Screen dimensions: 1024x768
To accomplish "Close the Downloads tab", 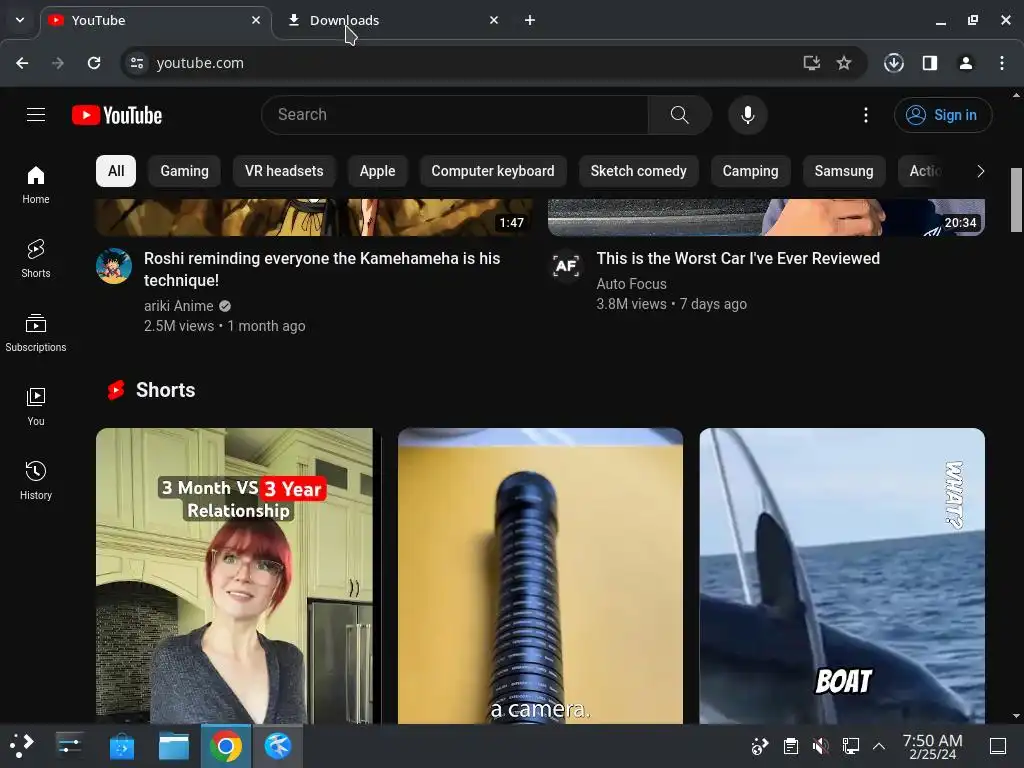I will (x=494, y=20).
